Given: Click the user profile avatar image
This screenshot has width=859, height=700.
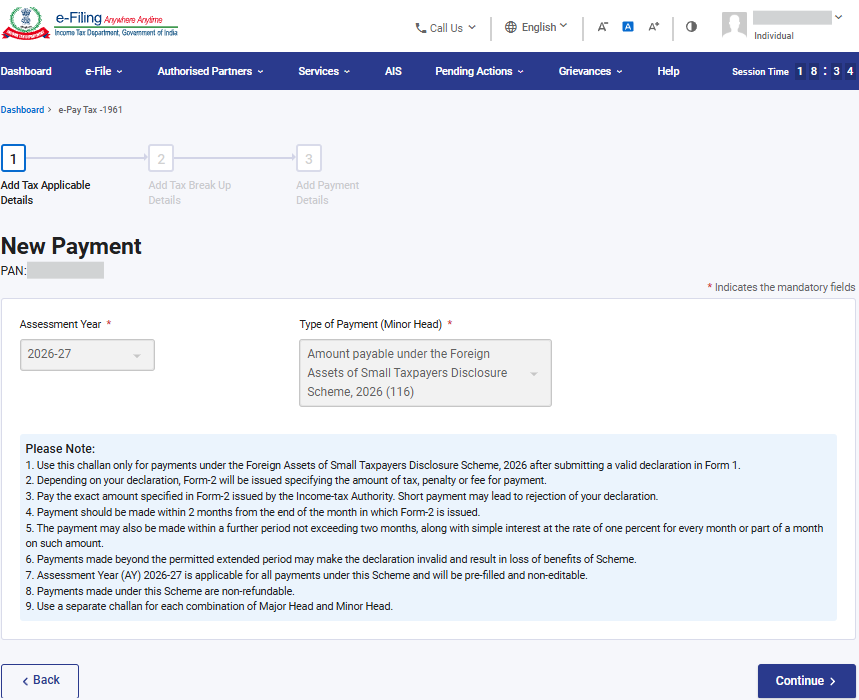Looking at the screenshot, I should click(734, 25).
